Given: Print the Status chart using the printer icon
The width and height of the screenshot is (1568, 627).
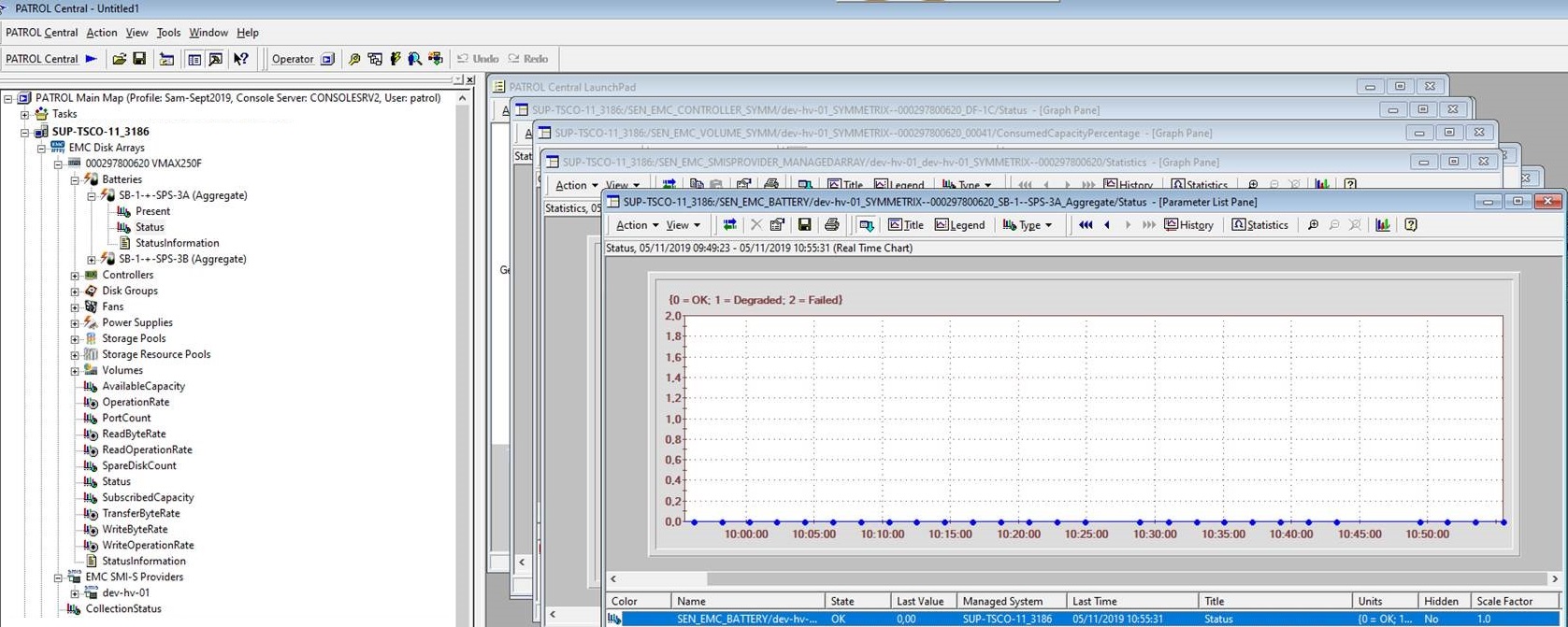Looking at the screenshot, I should coord(831,225).
